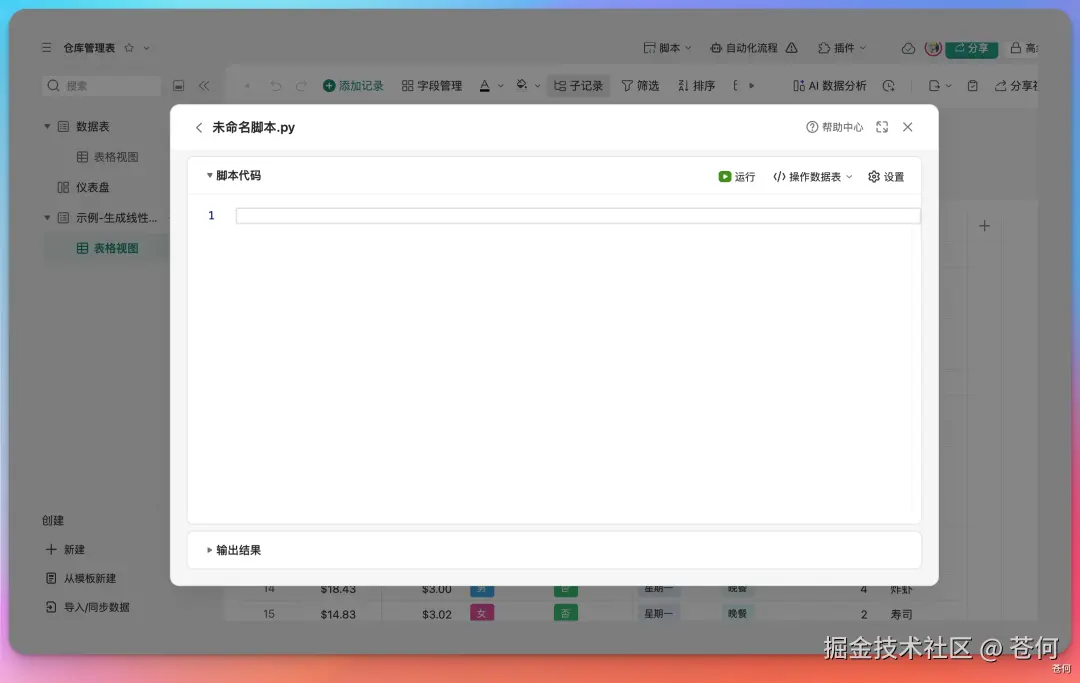
Task: Click the 未命名脚本.py title
Action: point(253,127)
